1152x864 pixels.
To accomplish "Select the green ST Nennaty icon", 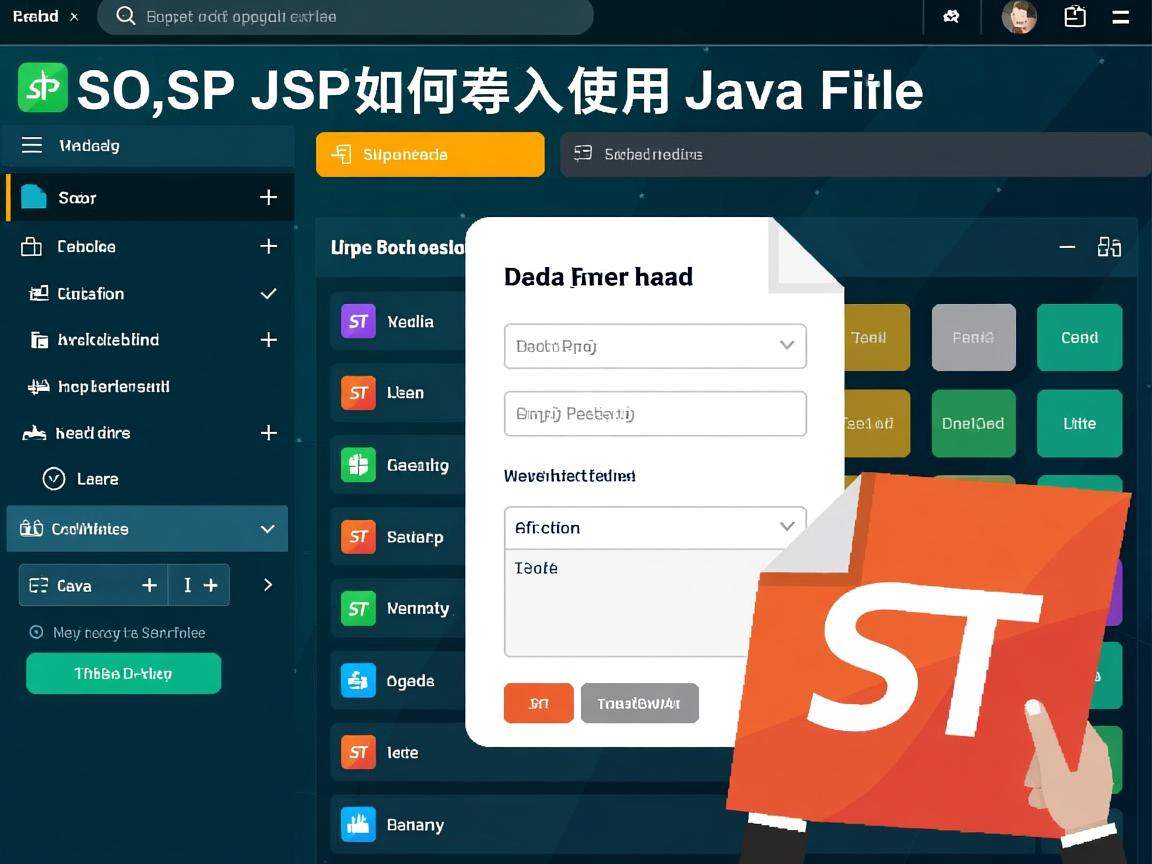I will pyautogui.click(x=358, y=608).
